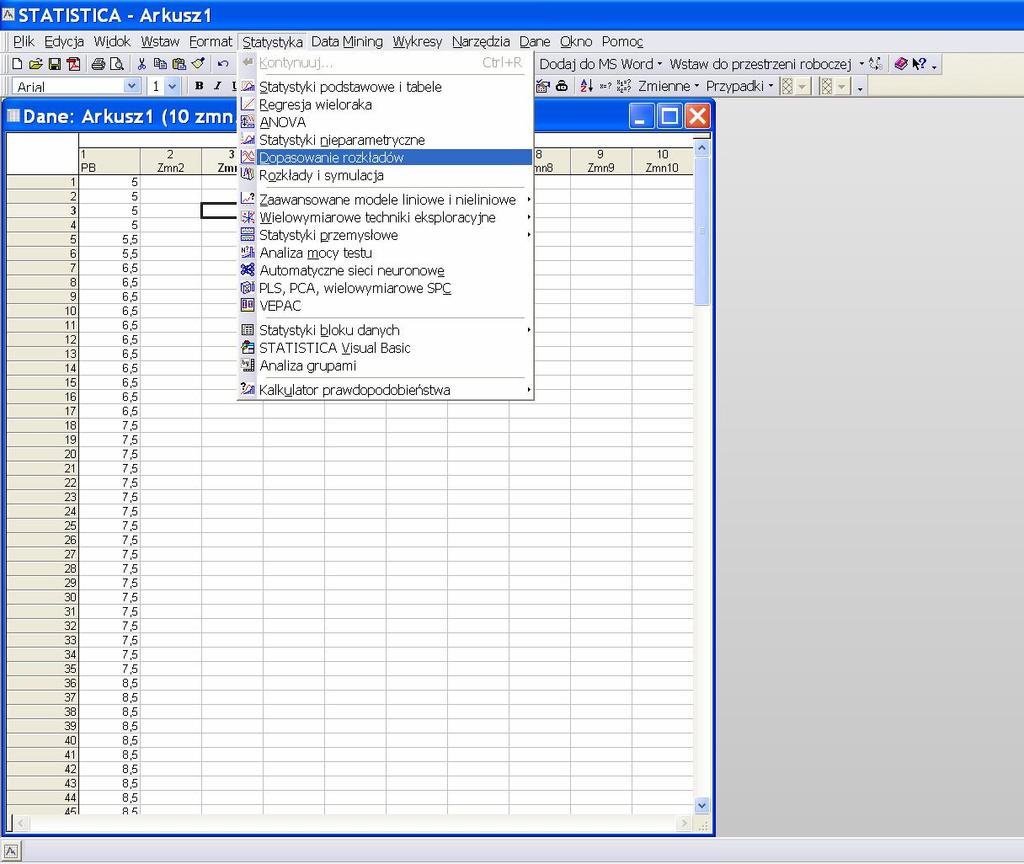Select Statystyki nieparametryczne

pyautogui.click(x=385, y=140)
